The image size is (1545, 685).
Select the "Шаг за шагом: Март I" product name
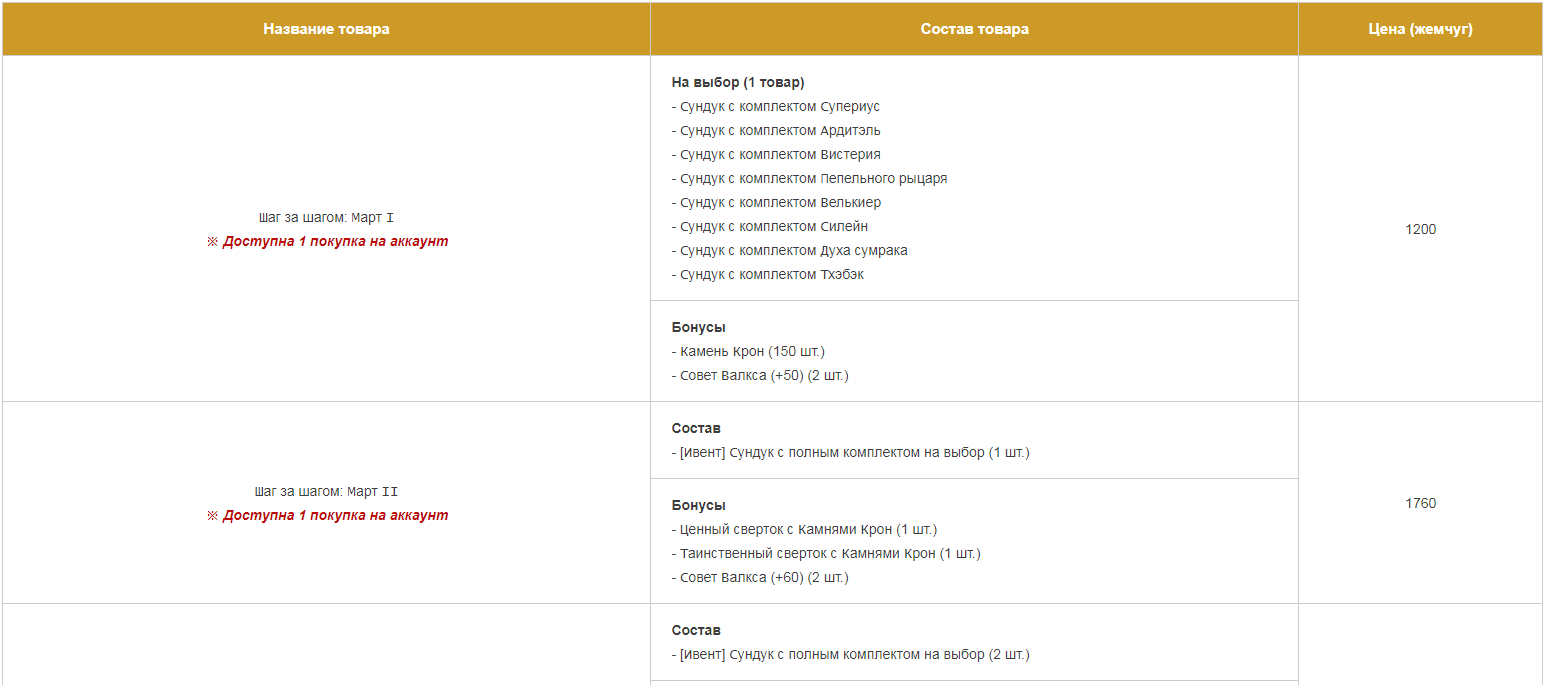[x=326, y=217]
